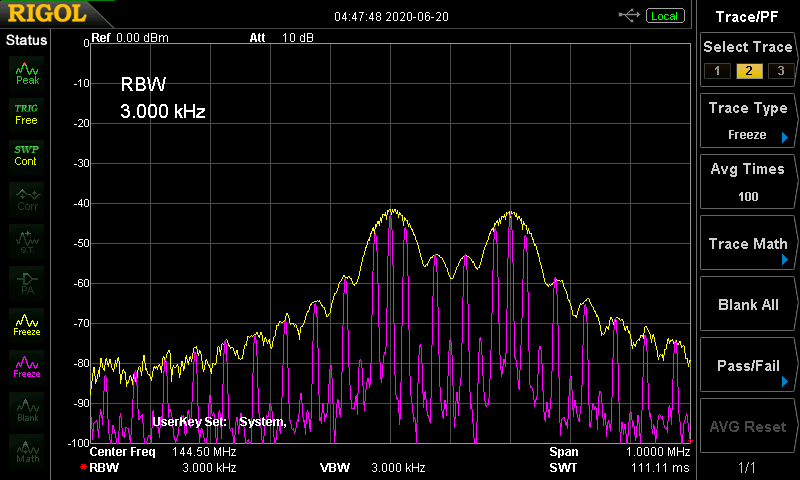Screen dimensions: 800x480
Task: Click the magenta Freeze trace icon
Action: pyautogui.click(x=27, y=367)
